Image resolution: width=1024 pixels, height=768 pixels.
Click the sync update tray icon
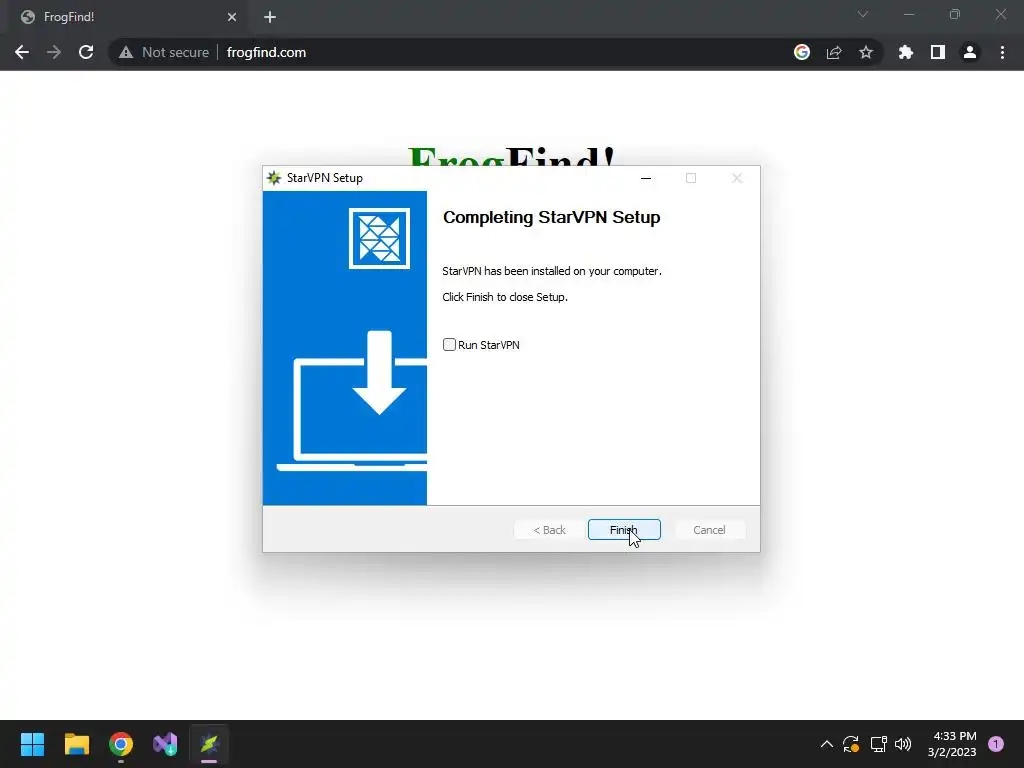tap(851, 744)
